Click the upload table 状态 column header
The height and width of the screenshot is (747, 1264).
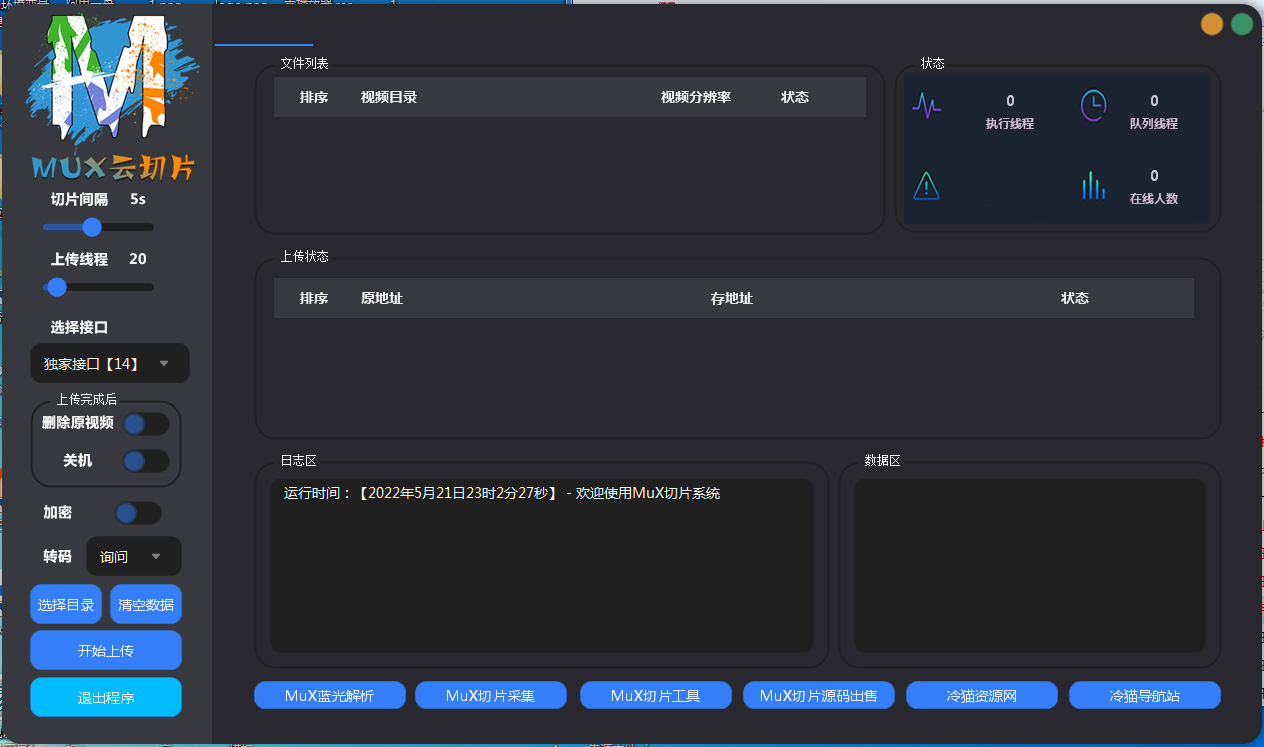tap(1075, 298)
